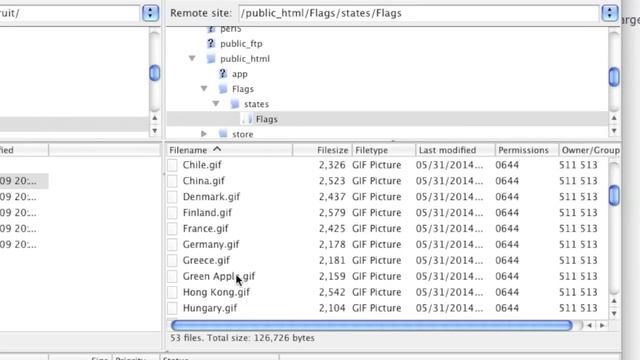This screenshot has height=360, width=640.
Task: Select the Denmark.gif file
Action: (x=211, y=197)
